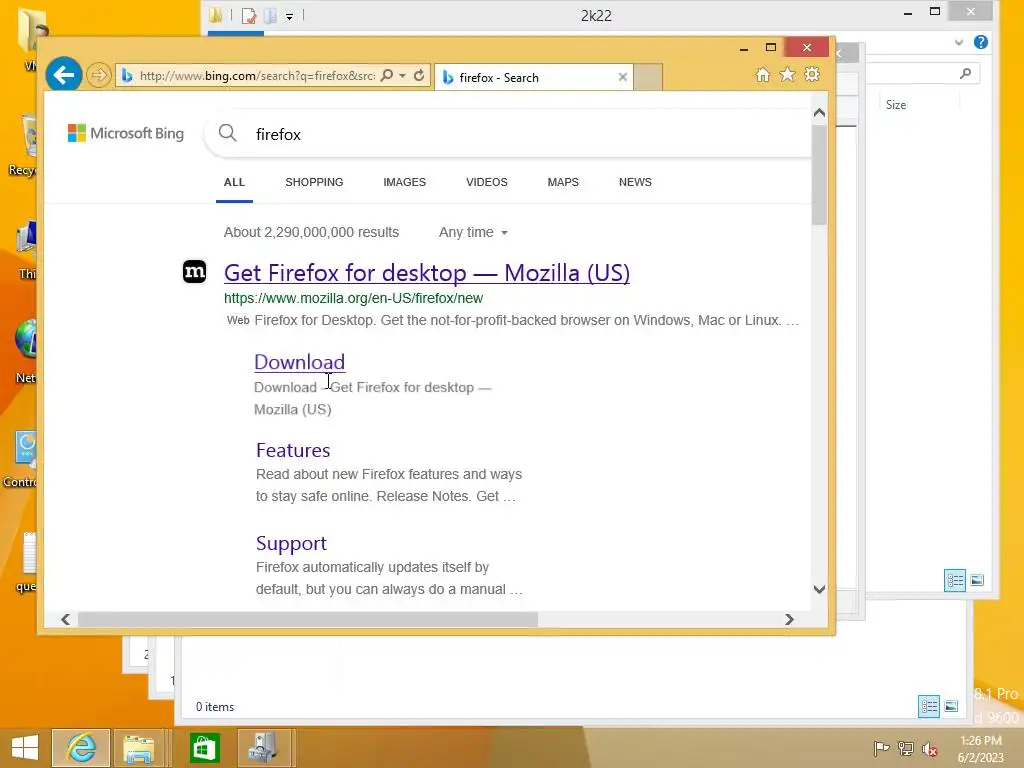Switch to large icons view in 2k22 window
1024x768 pixels.
point(977,580)
